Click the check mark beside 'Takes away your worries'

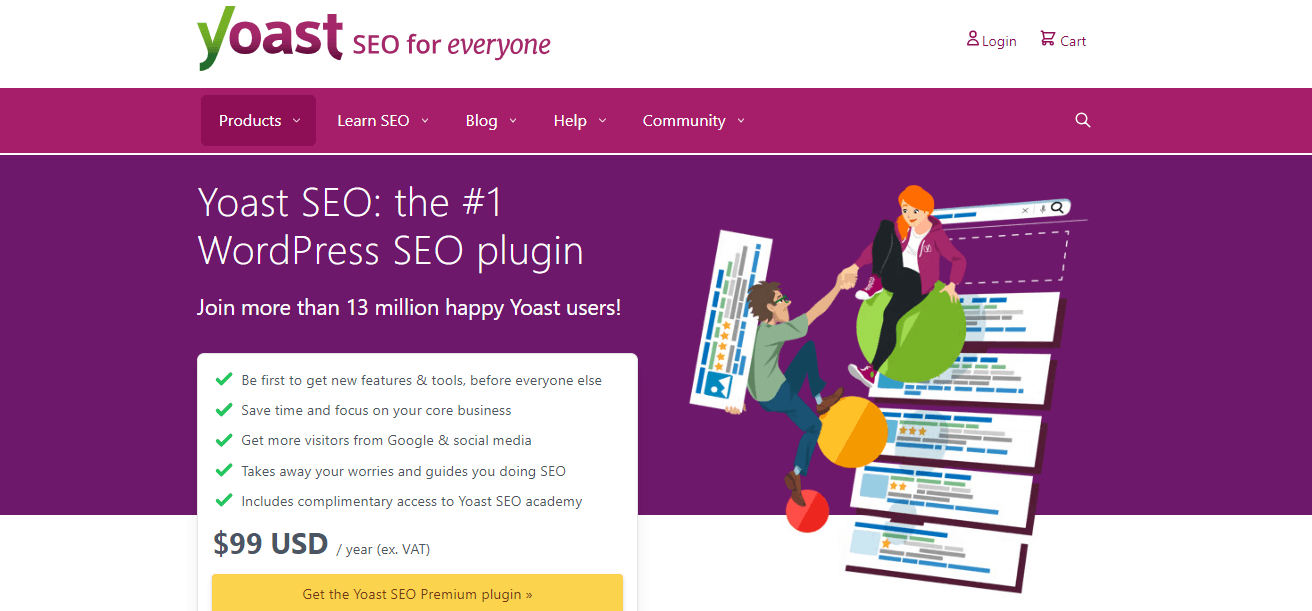224,471
